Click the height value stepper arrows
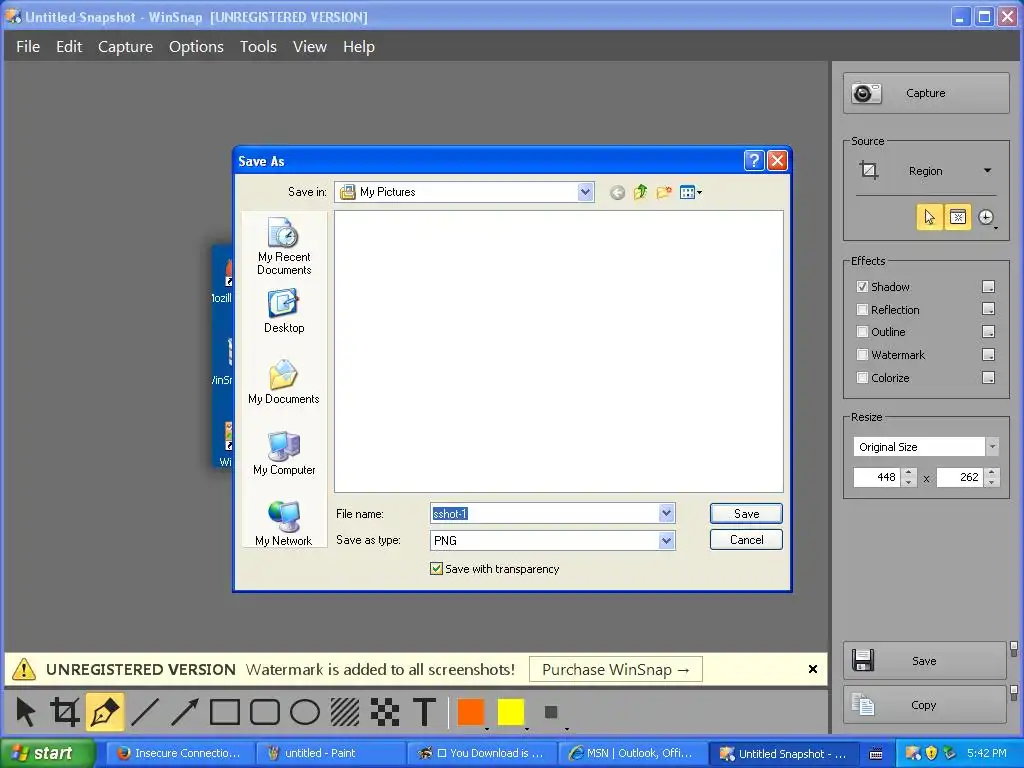1024x768 pixels. pos(992,477)
